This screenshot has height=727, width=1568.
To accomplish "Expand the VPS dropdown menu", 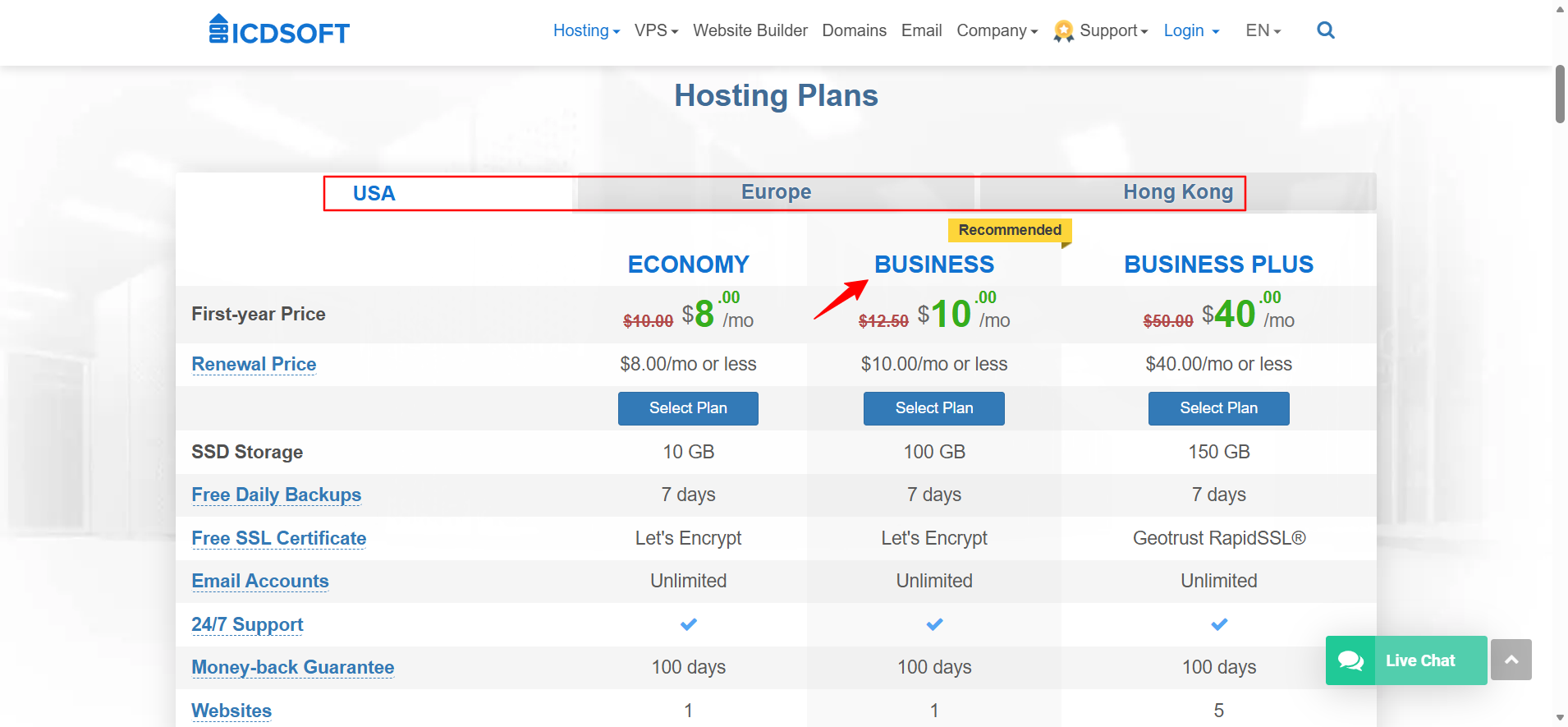I will (x=656, y=30).
